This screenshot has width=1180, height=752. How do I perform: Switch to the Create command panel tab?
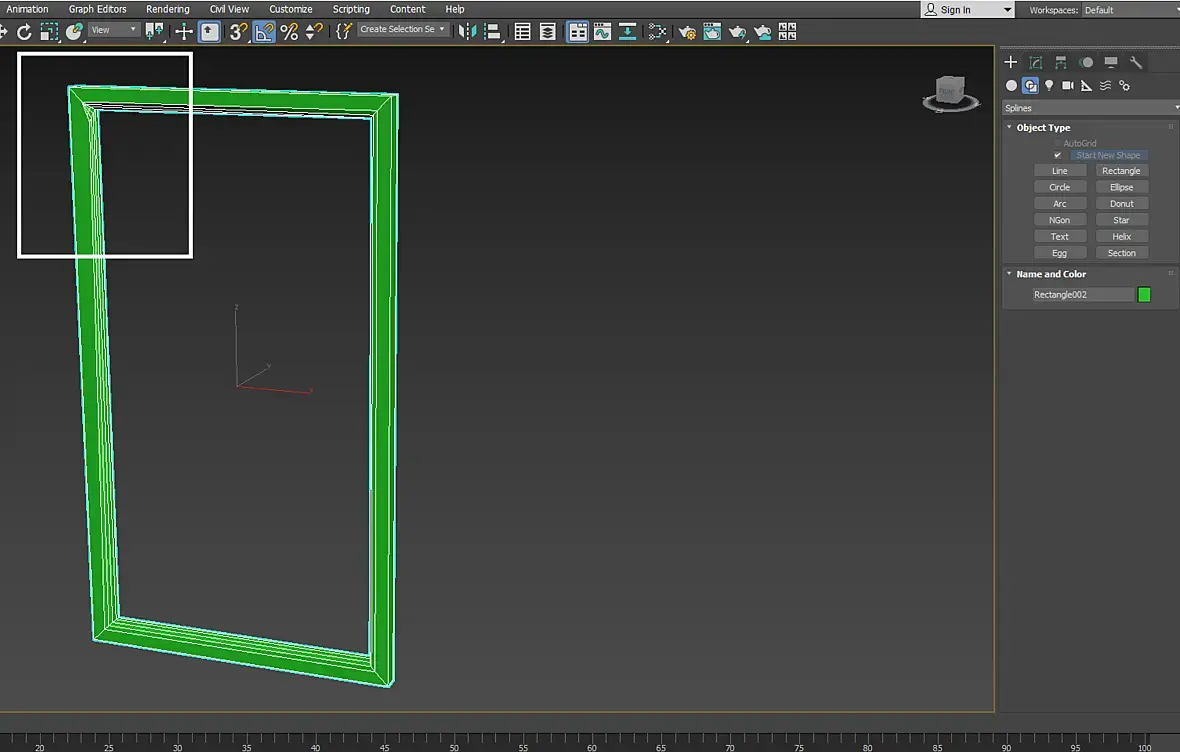pyautogui.click(x=1011, y=62)
